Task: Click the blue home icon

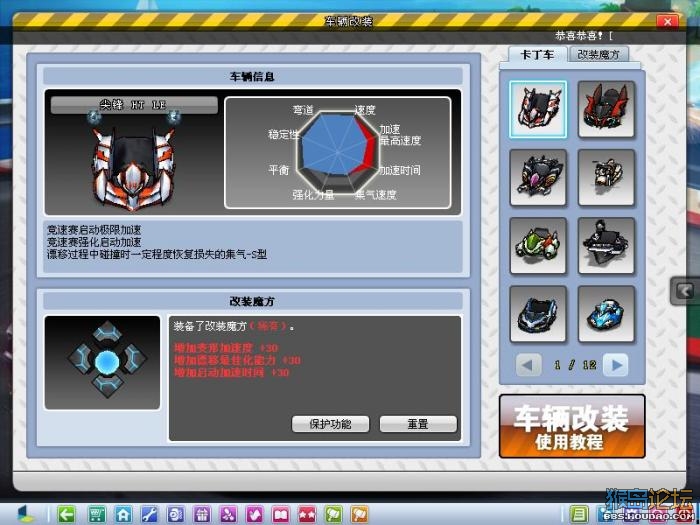Action: tap(123, 515)
